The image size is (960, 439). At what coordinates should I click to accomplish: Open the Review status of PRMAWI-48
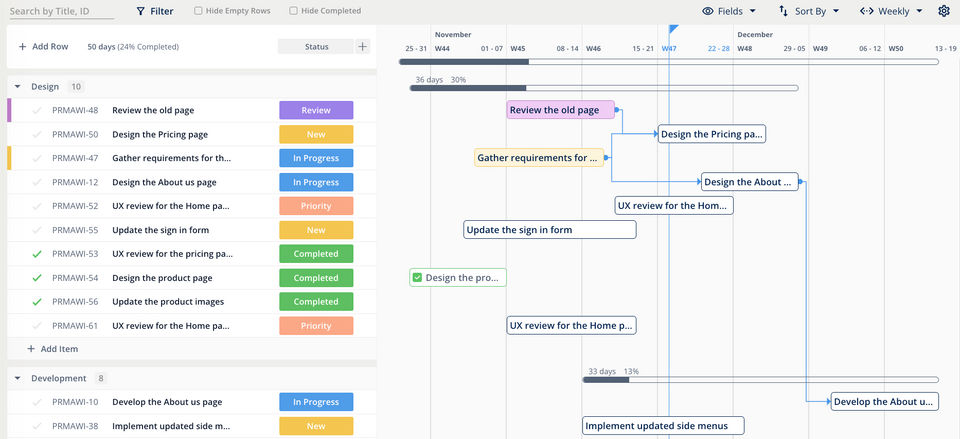point(316,110)
